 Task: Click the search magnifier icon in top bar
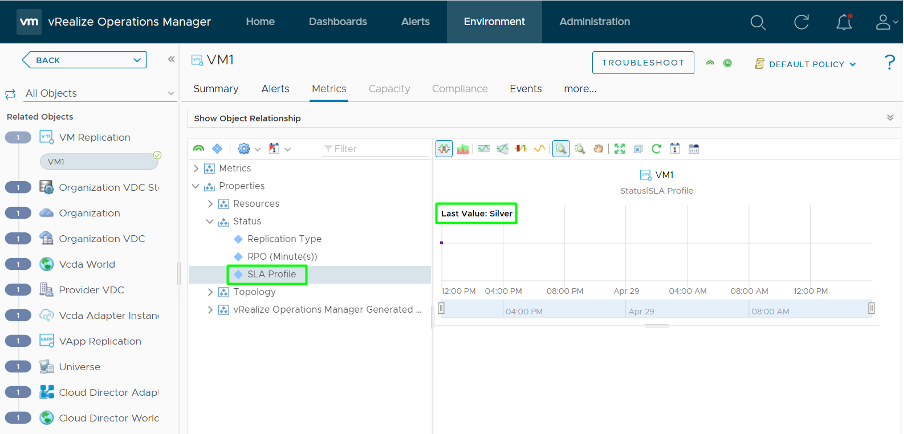click(x=758, y=22)
